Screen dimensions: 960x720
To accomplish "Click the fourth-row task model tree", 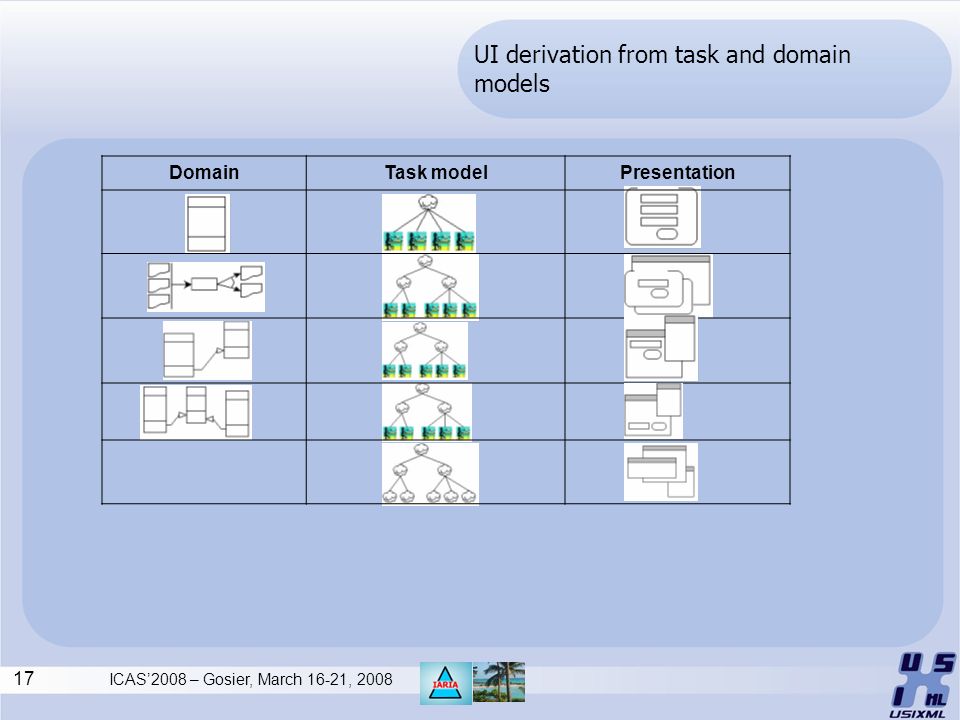I will [427, 411].
